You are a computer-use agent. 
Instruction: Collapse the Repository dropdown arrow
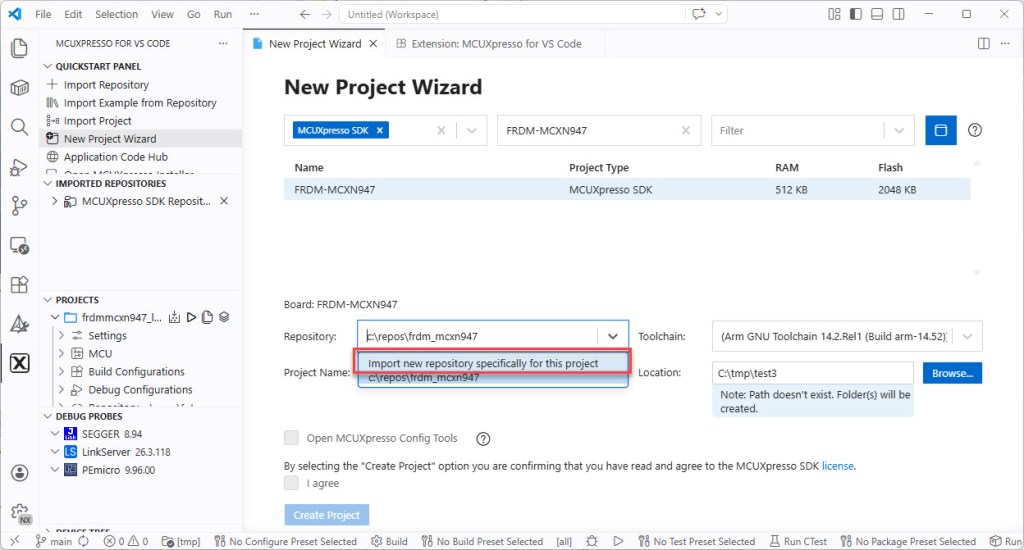612,337
